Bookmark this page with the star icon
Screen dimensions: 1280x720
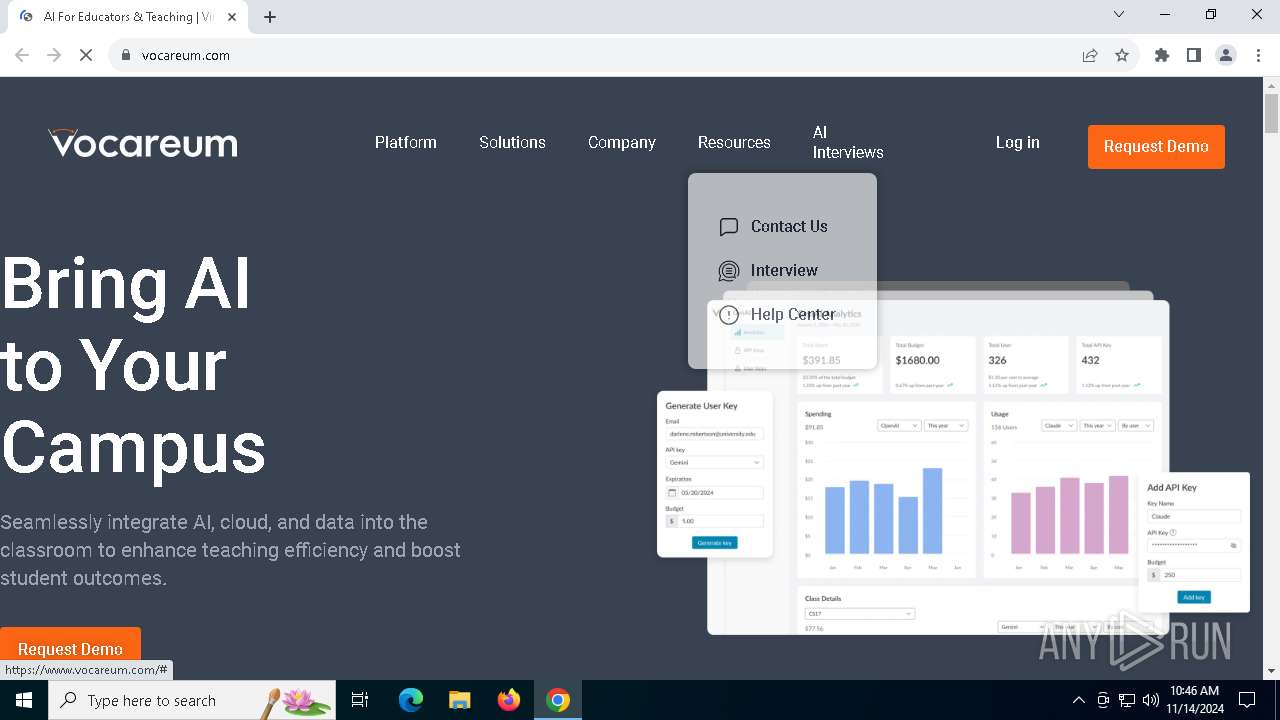[x=1122, y=55]
